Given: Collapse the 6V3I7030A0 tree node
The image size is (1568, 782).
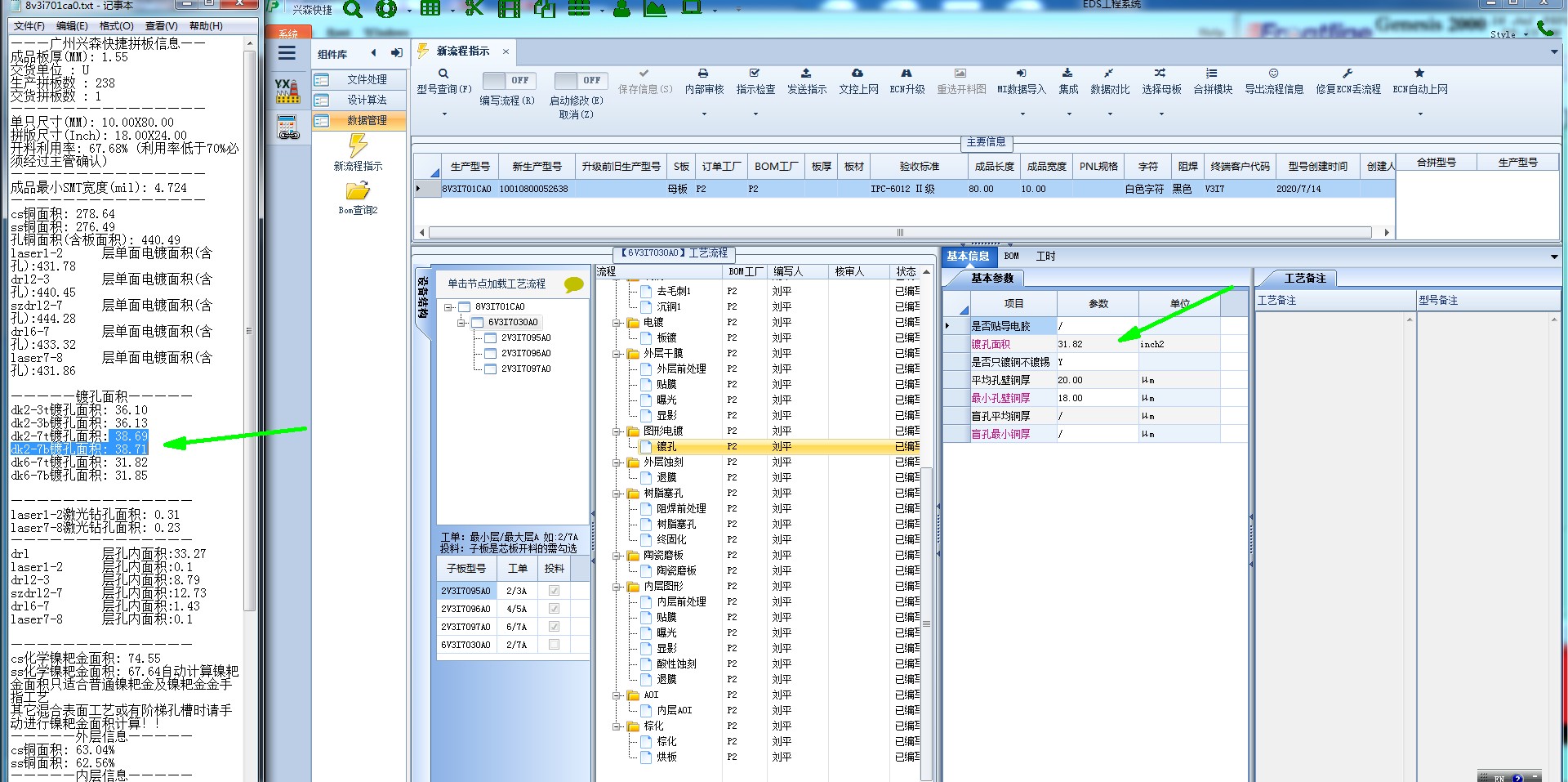Looking at the screenshot, I should click(461, 323).
